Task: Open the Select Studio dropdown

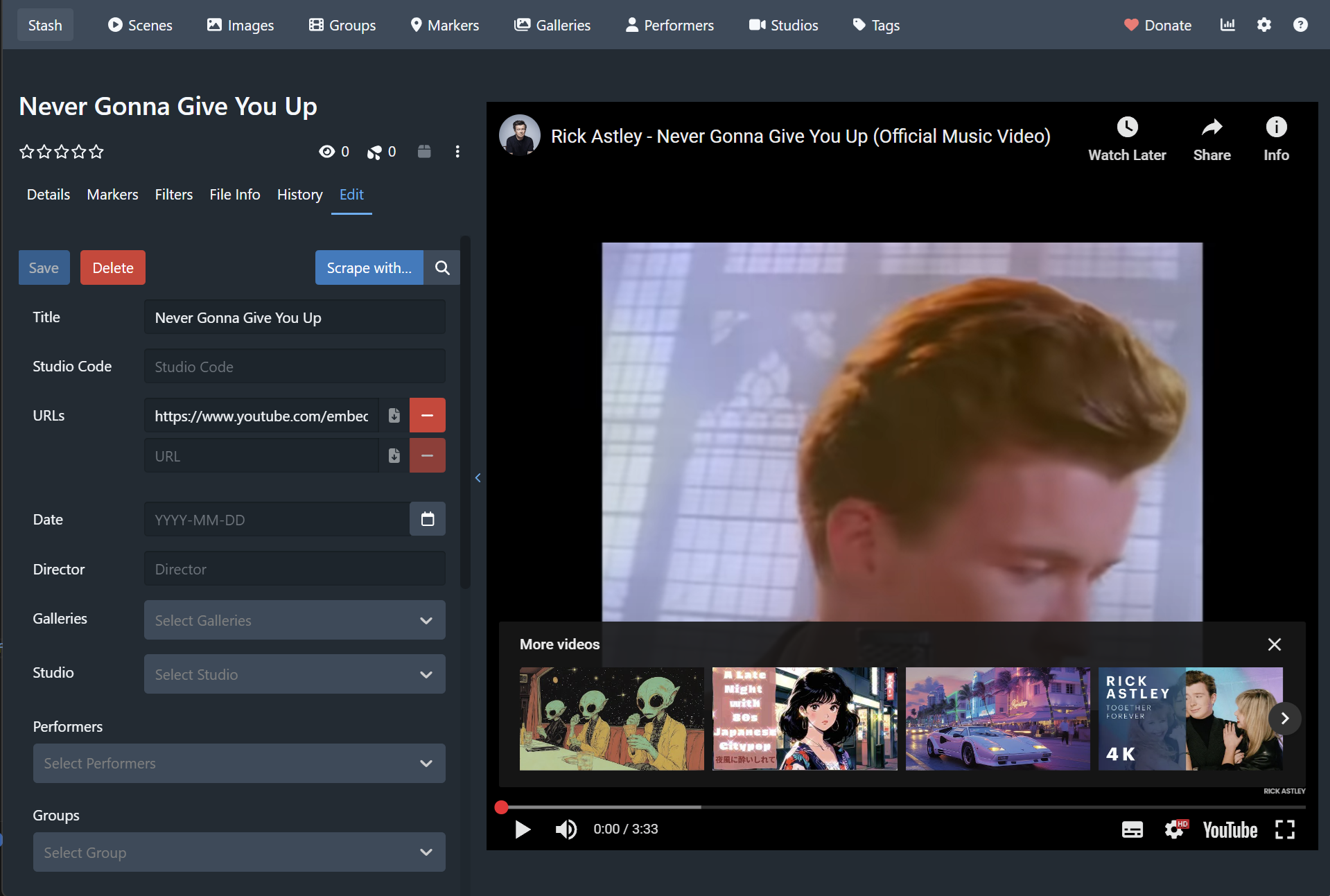Action: 295,674
